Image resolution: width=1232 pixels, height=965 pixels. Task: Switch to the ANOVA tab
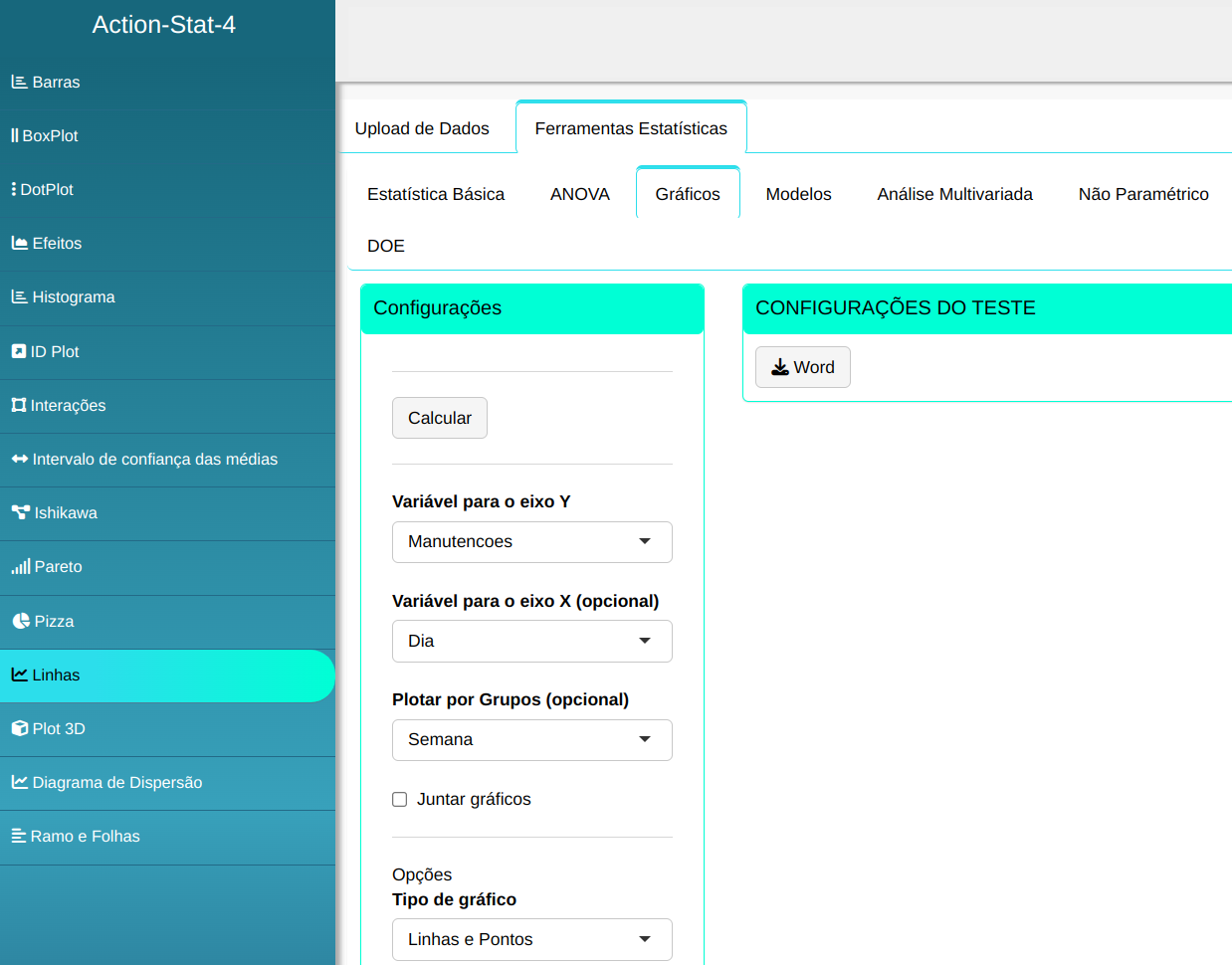[x=579, y=194]
